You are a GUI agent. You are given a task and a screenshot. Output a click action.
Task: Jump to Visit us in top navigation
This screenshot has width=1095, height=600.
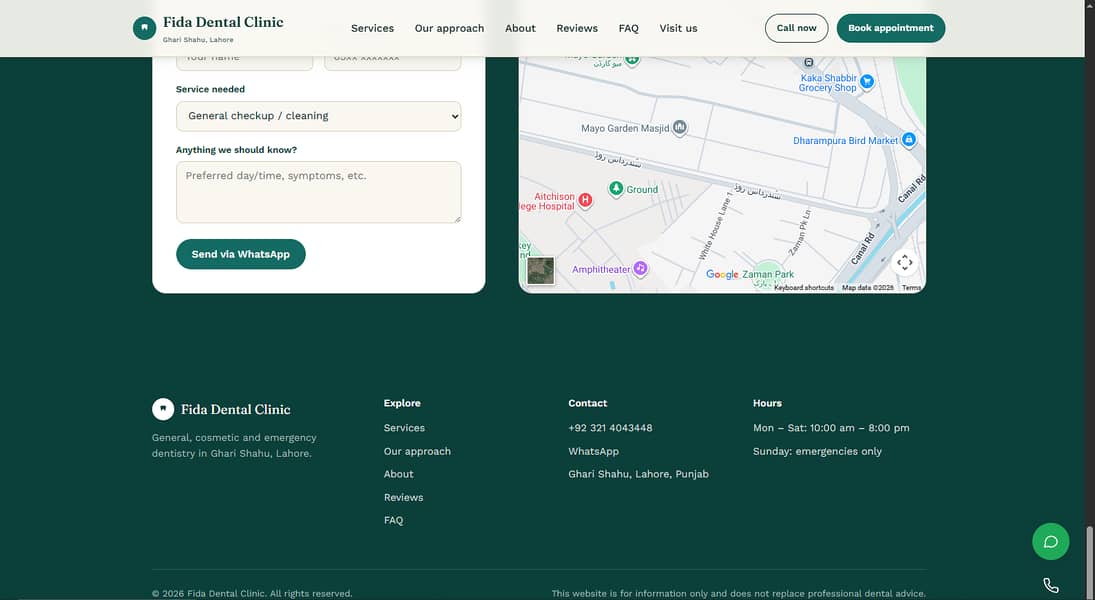pyautogui.click(x=678, y=29)
